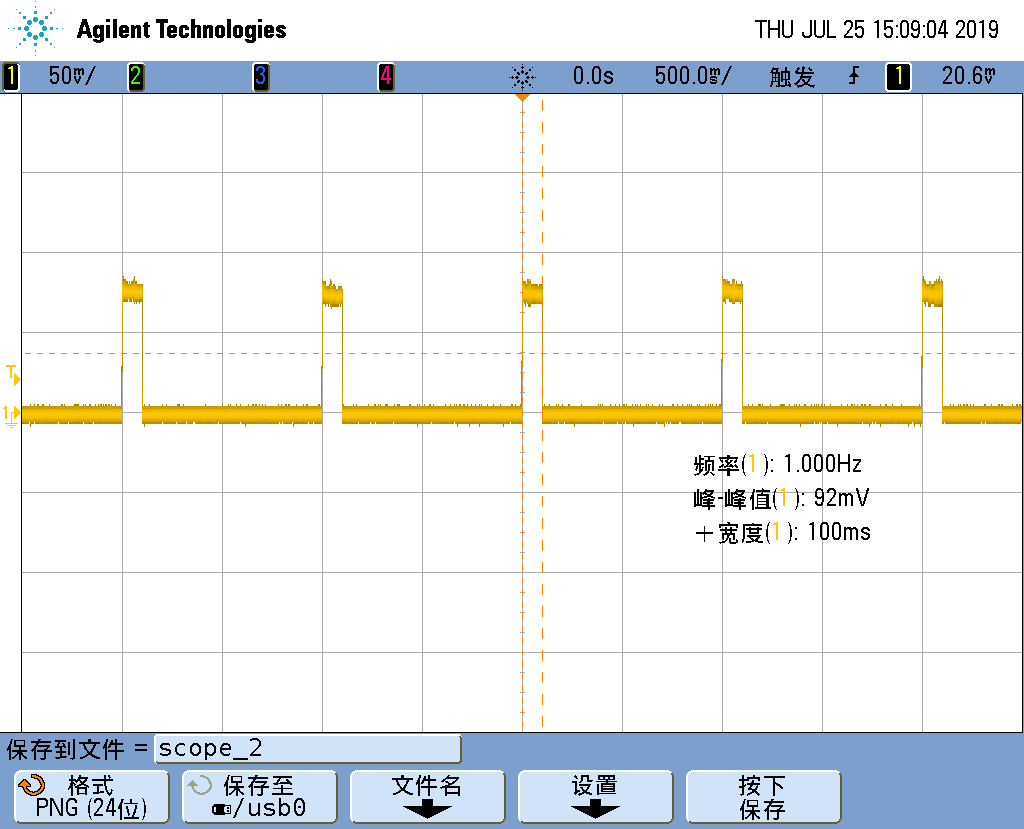The image size is (1024, 829).
Task: Toggle channel 2 green indicator
Action: (x=135, y=76)
